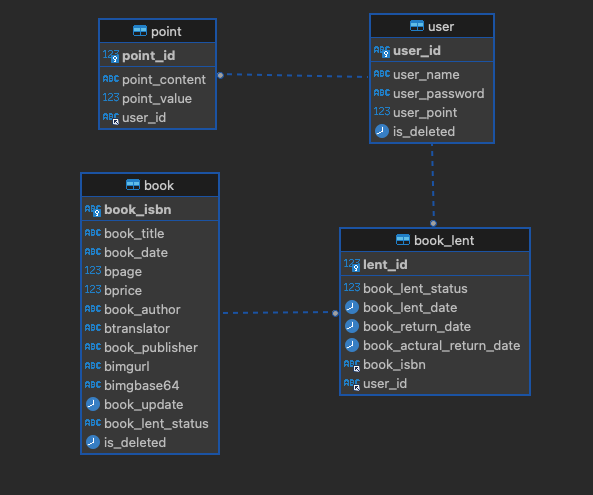Click the primary key icon beside user_id in user table

click(382, 51)
